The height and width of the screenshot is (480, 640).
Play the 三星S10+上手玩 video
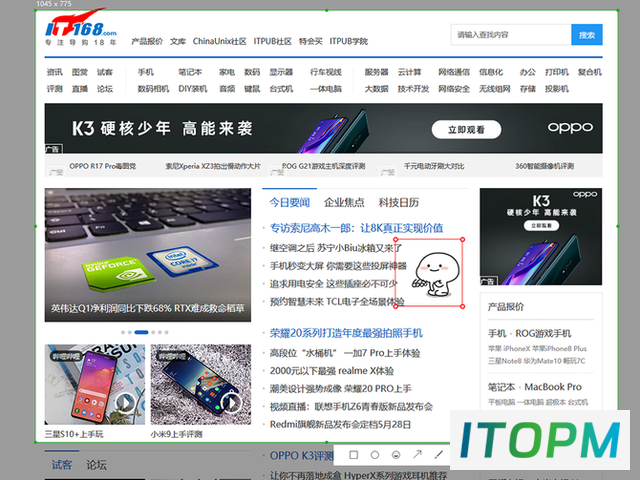point(125,403)
